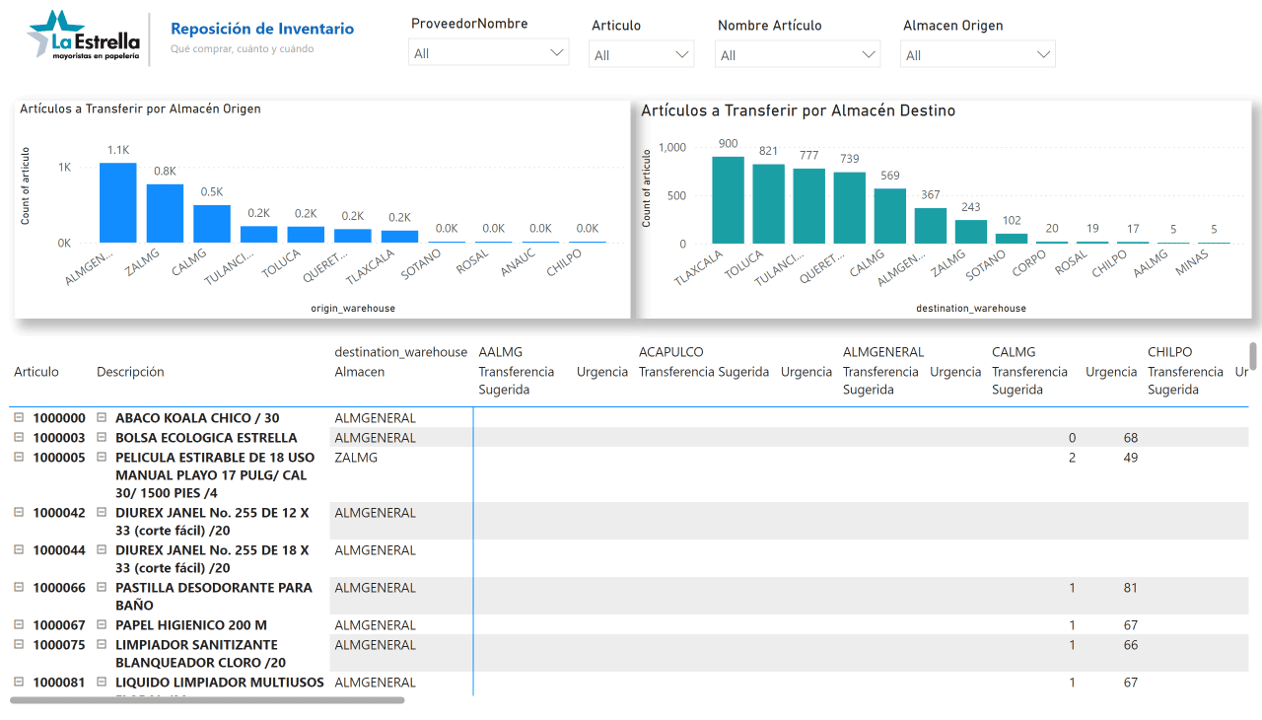Select the QUERET bar in the Origen chart
The image size is (1262, 720).
353,236
